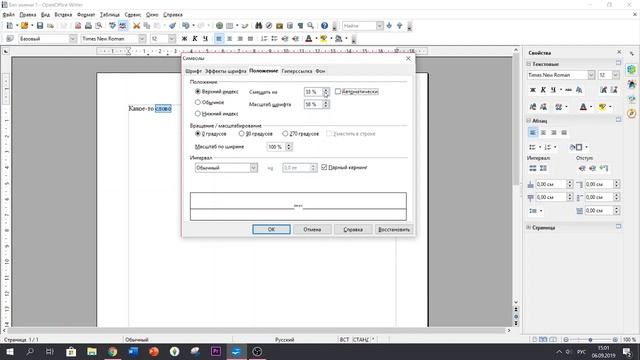
Task: Click the Font Color icon in the formatting toolbar
Action: point(309,39)
